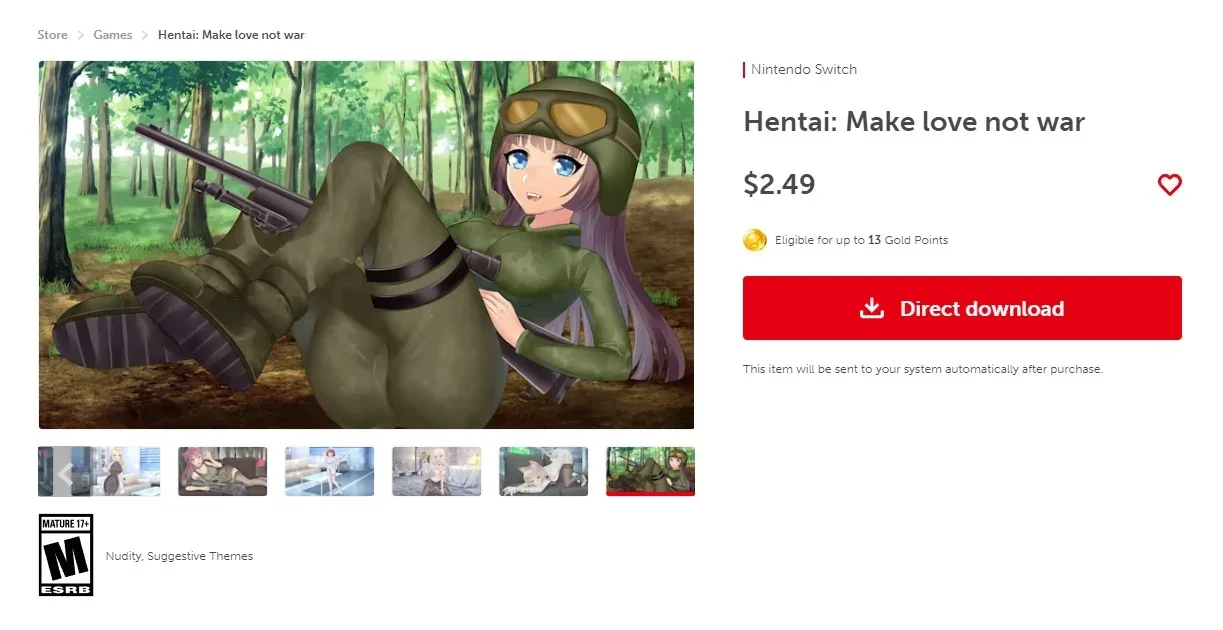Click the download arrow icon in red button
1223x630 pixels.
pyautogui.click(x=872, y=308)
